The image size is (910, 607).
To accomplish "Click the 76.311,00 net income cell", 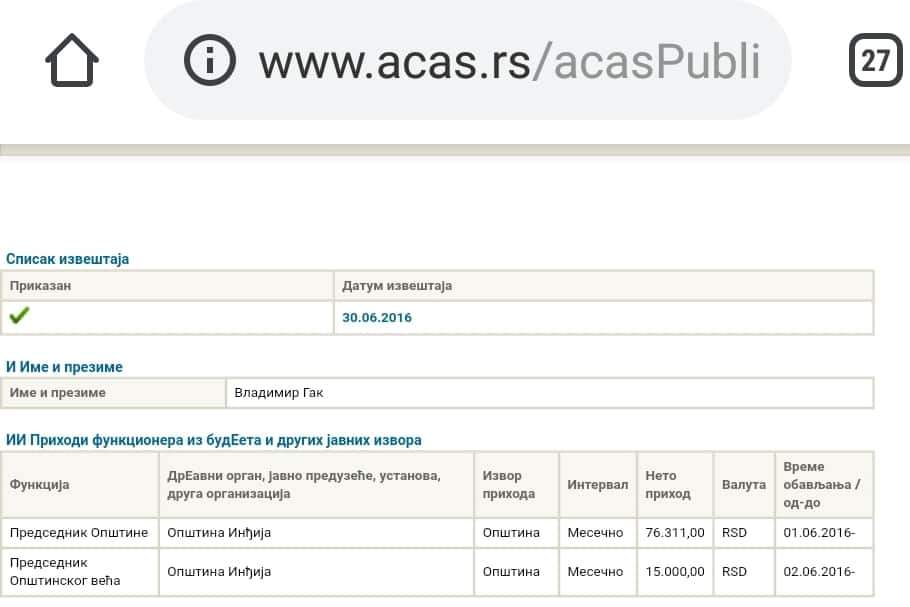I will (x=675, y=533).
